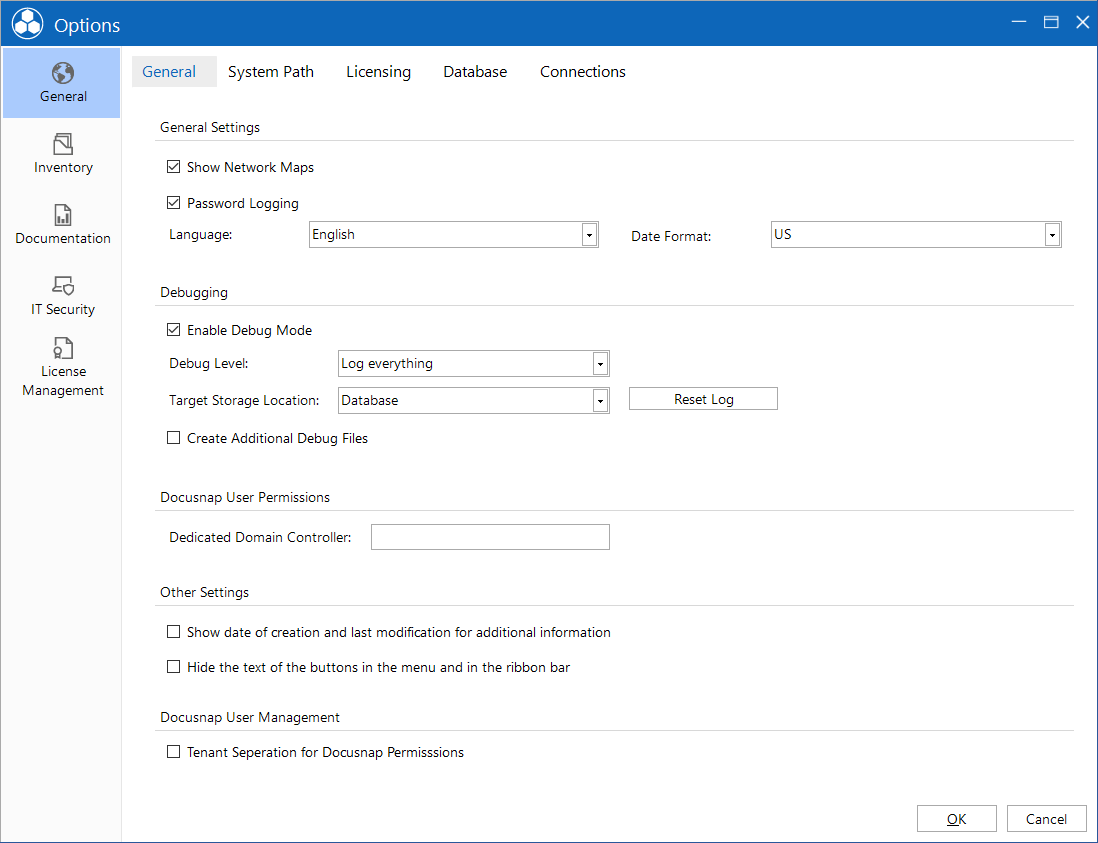Click the Docusnap logo in title bar
Viewport: 1098px width, 843px height.
pos(28,24)
